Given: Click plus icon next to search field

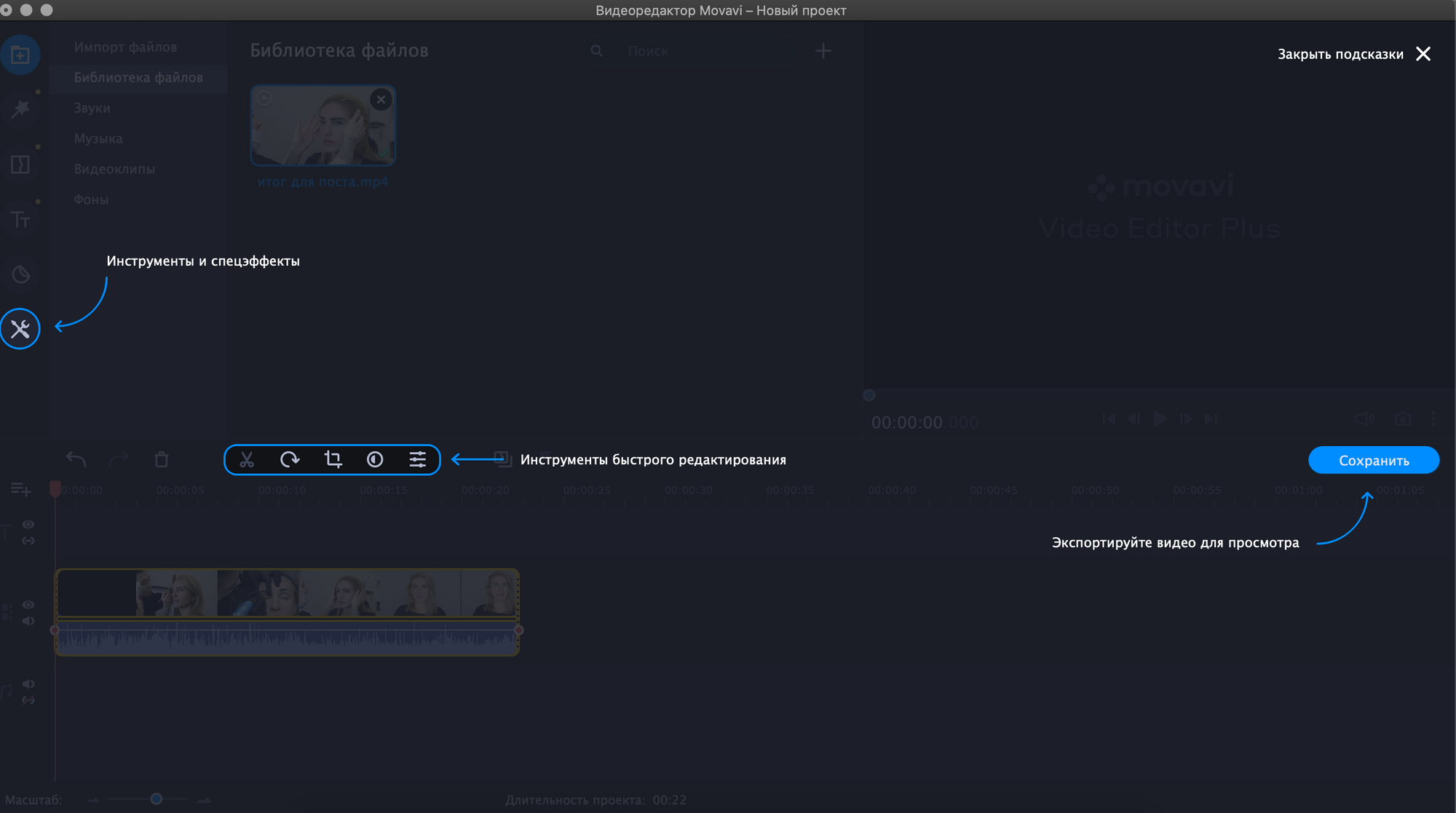Looking at the screenshot, I should 823,51.
